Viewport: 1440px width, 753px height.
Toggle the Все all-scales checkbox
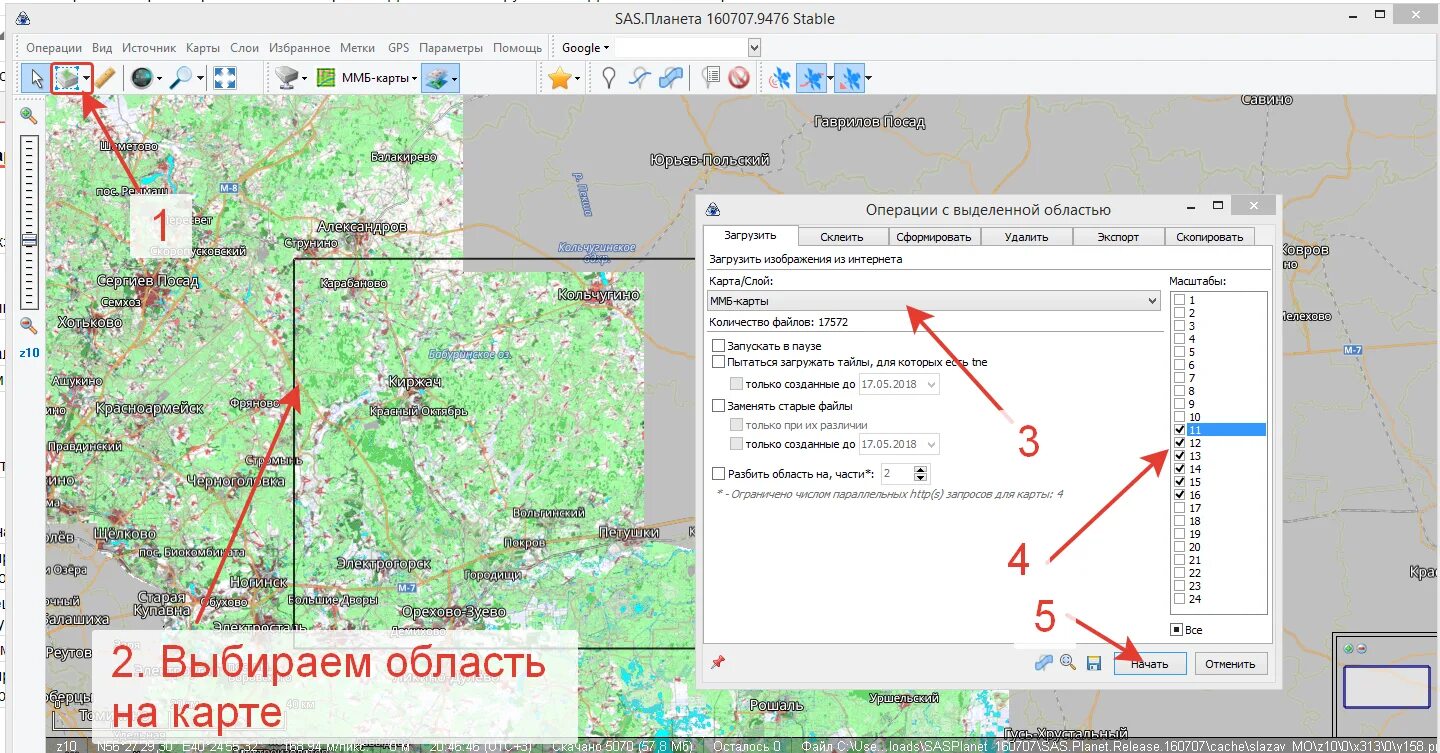click(x=1176, y=630)
